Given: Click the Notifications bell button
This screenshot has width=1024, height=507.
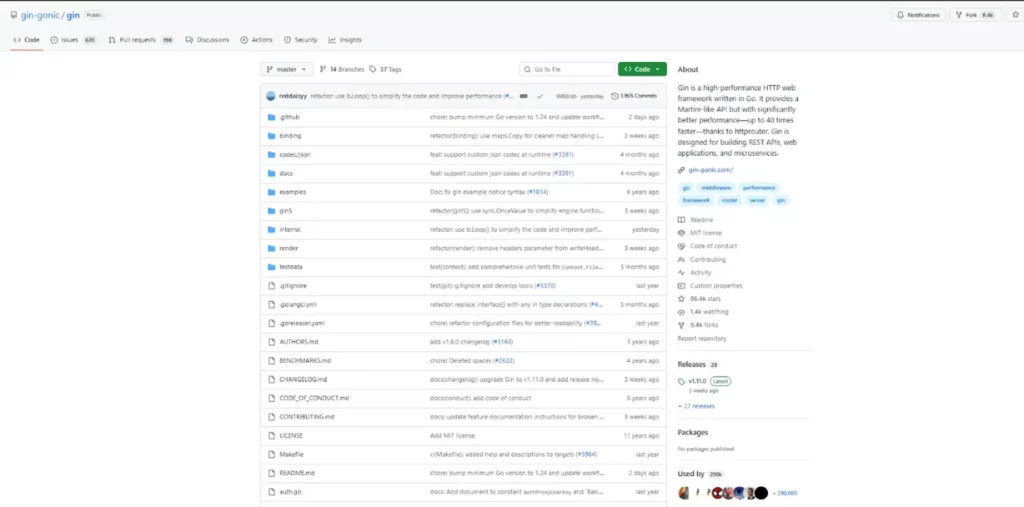Looking at the screenshot, I should pos(917,15).
